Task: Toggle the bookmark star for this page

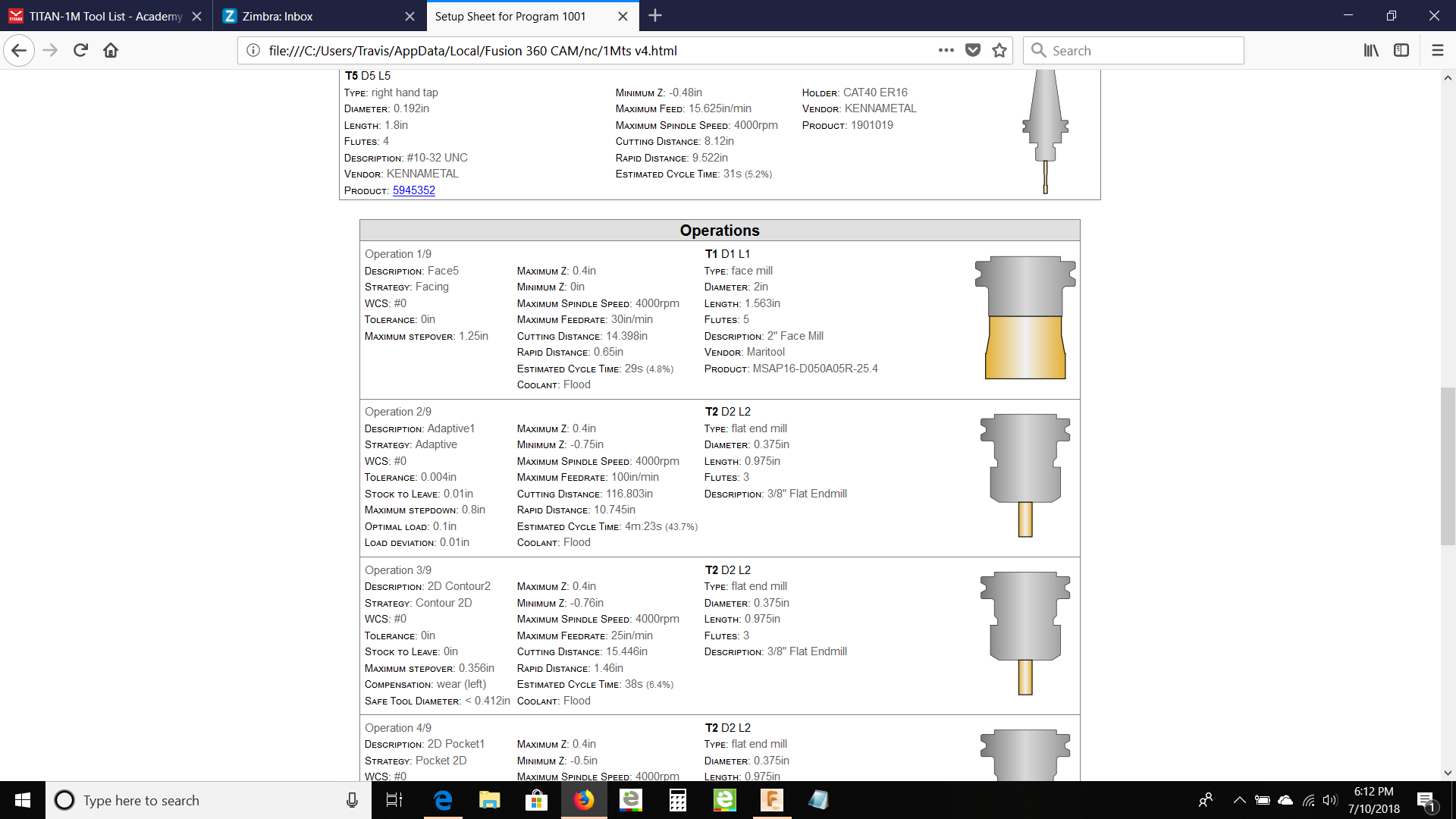Action: point(999,50)
